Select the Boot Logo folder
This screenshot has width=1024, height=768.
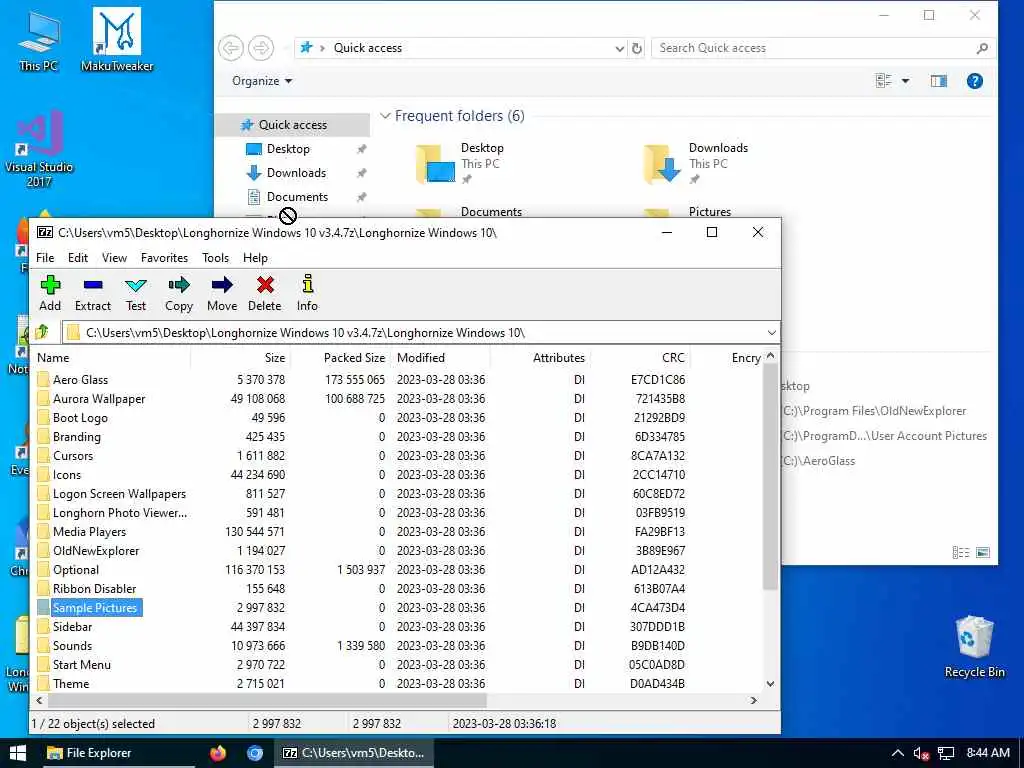pyautogui.click(x=80, y=418)
